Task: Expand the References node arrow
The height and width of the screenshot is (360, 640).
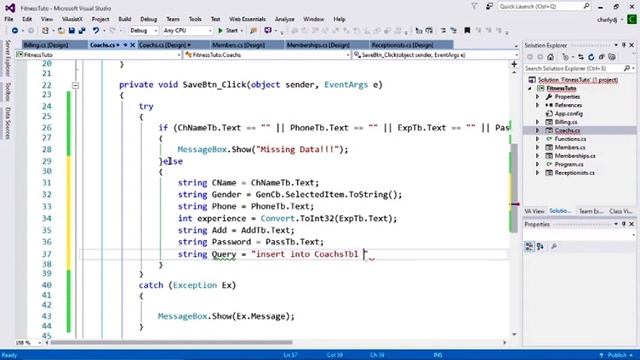Action: [x=538, y=105]
